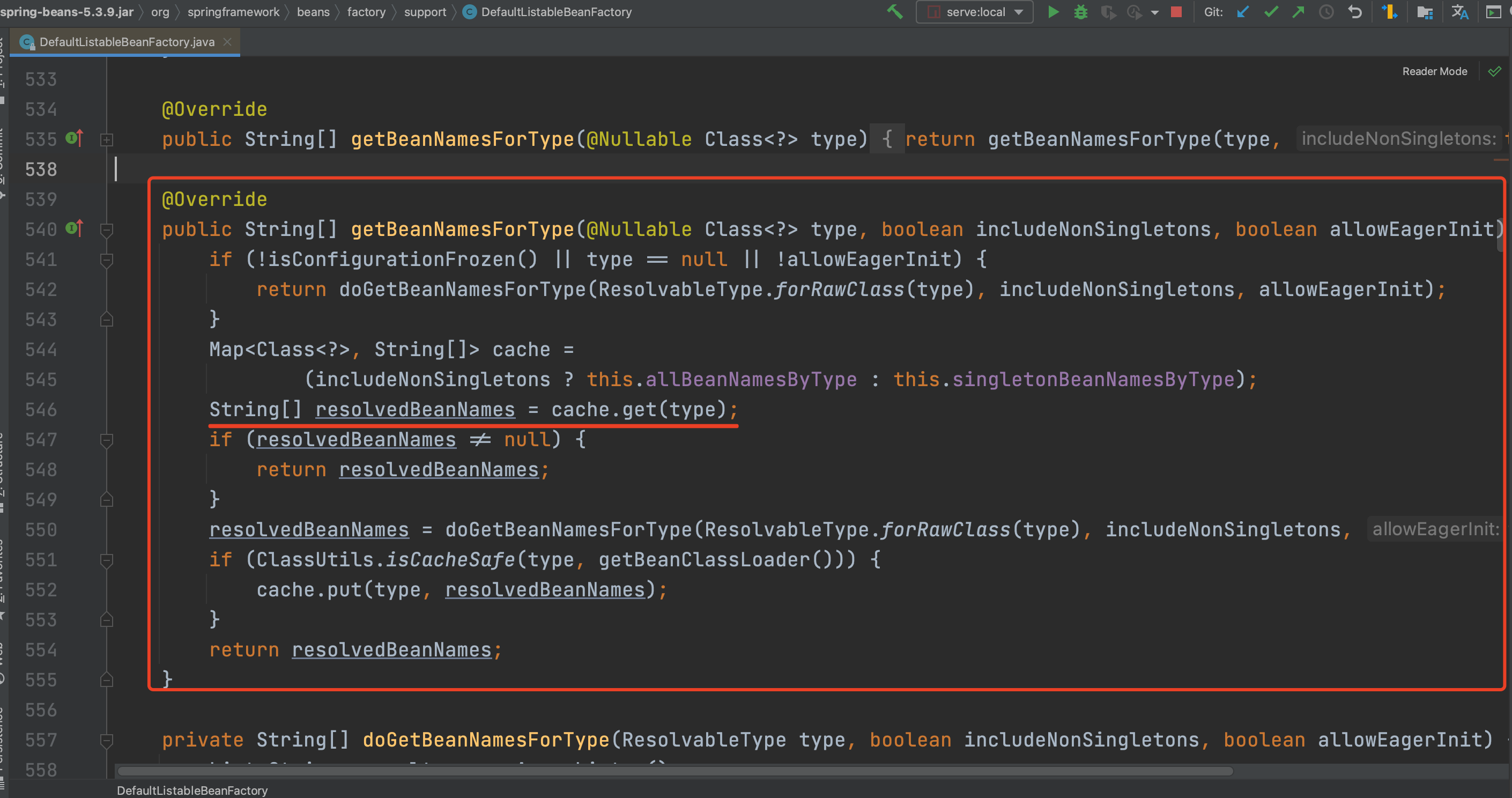Image resolution: width=1512 pixels, height=798 pixels.
Task: Click the springframework breadcrumb segment
Action: 233,12
